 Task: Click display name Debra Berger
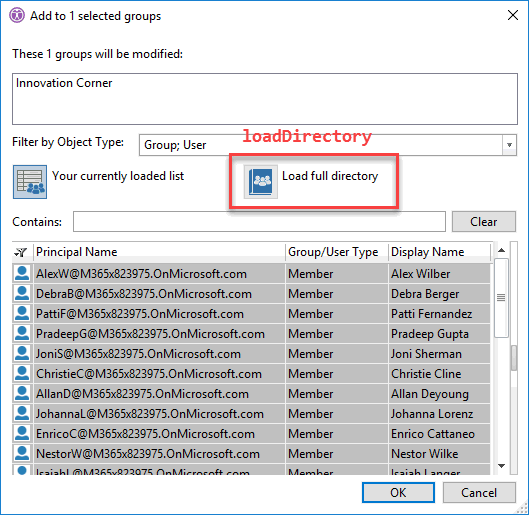425,294
